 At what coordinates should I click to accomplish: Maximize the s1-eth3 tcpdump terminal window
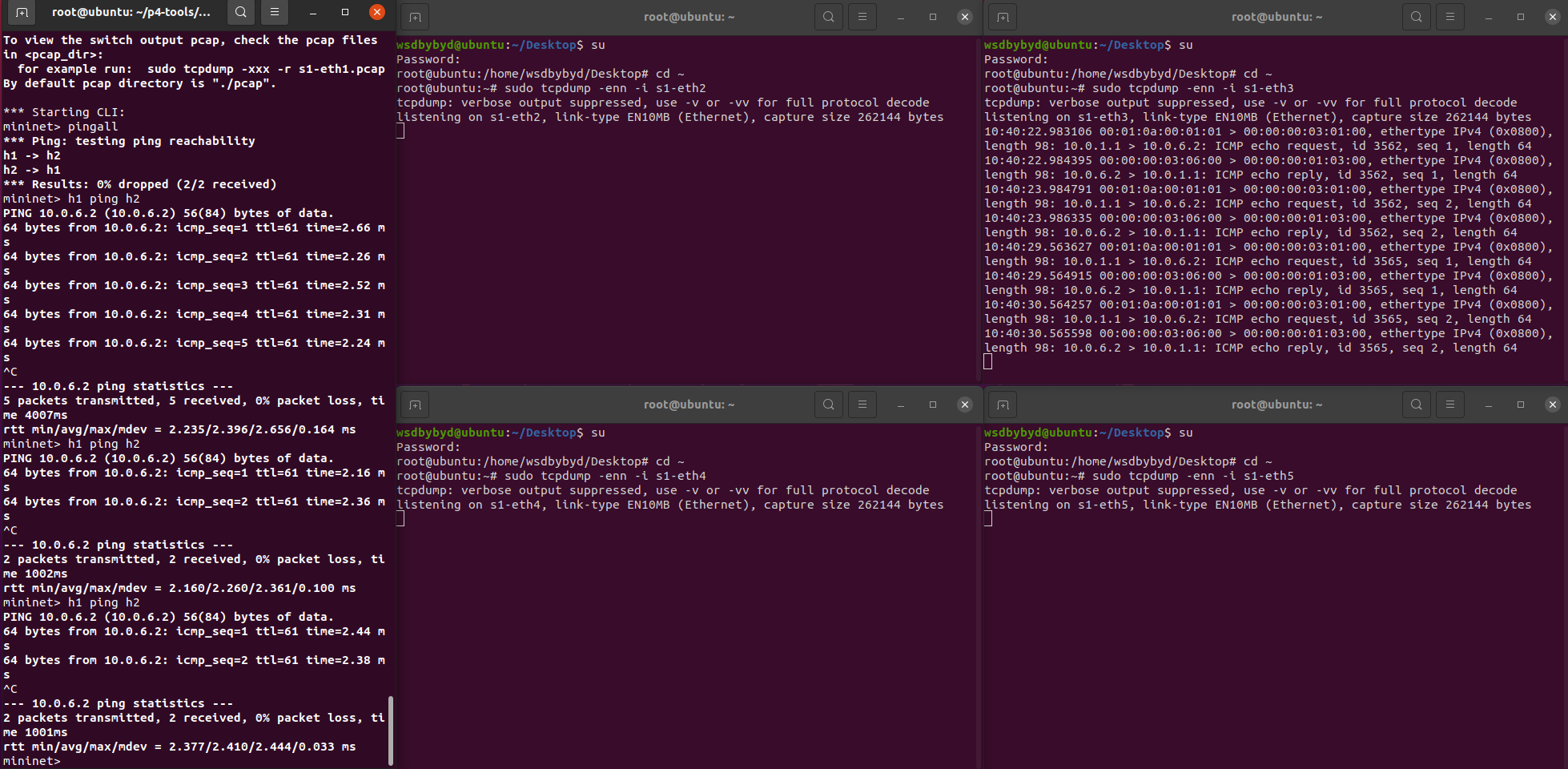[x=1521, y=17]
